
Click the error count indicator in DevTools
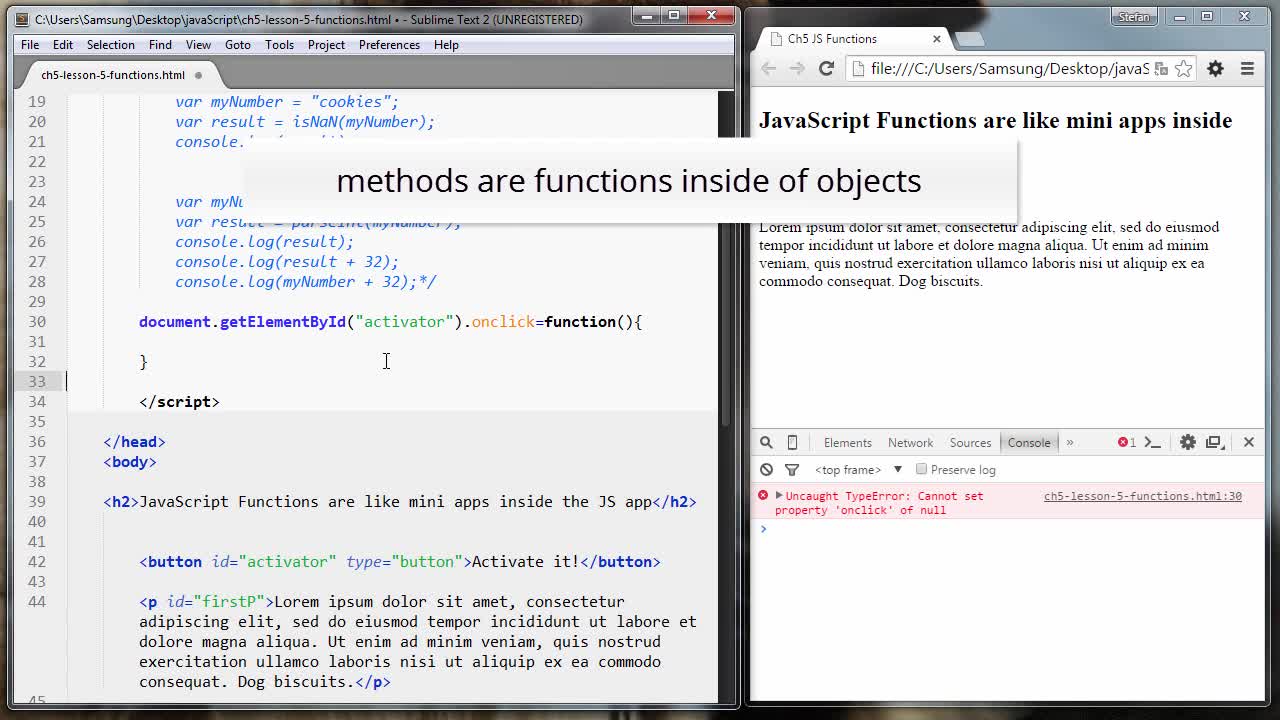[x=1127, y=442]
